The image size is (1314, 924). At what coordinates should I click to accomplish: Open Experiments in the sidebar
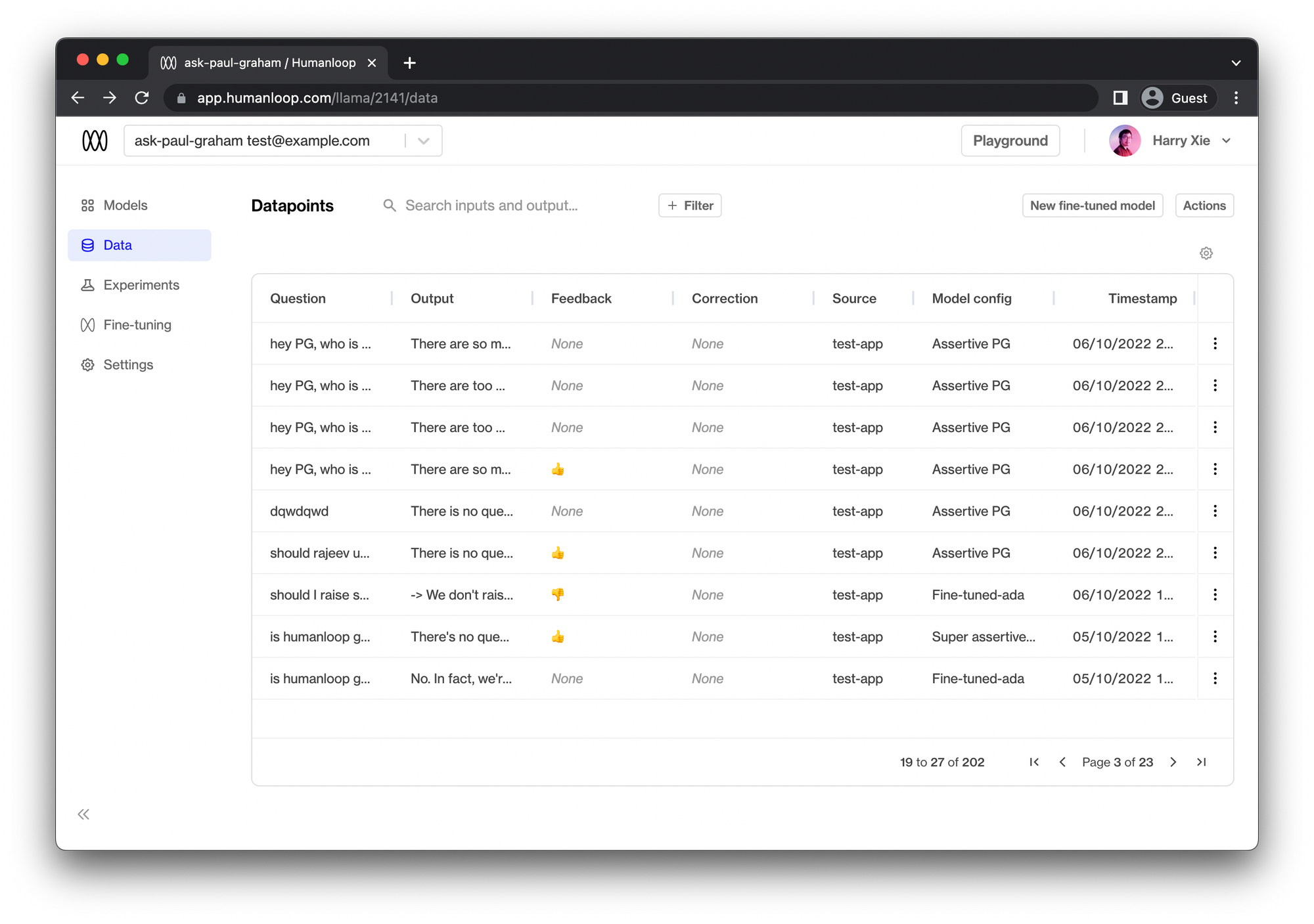point(141,285)
